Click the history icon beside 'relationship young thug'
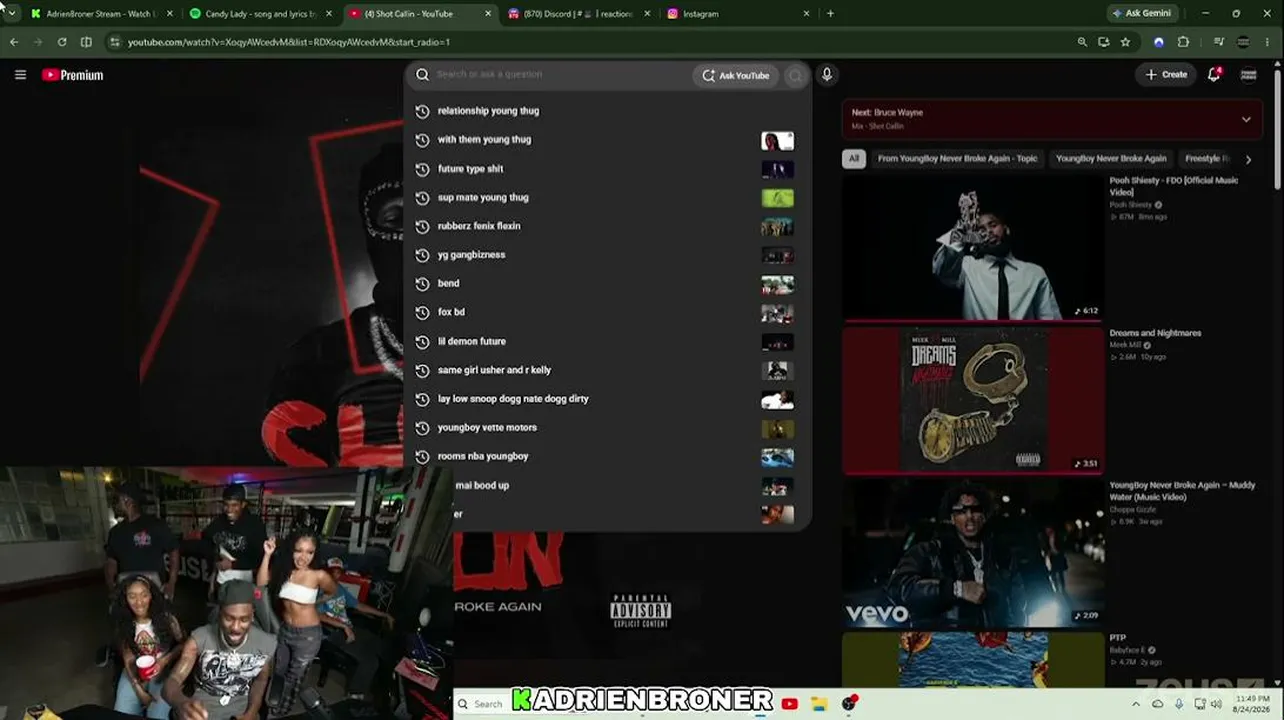The height and width of the screenshot is (720, 1284). 422,111
